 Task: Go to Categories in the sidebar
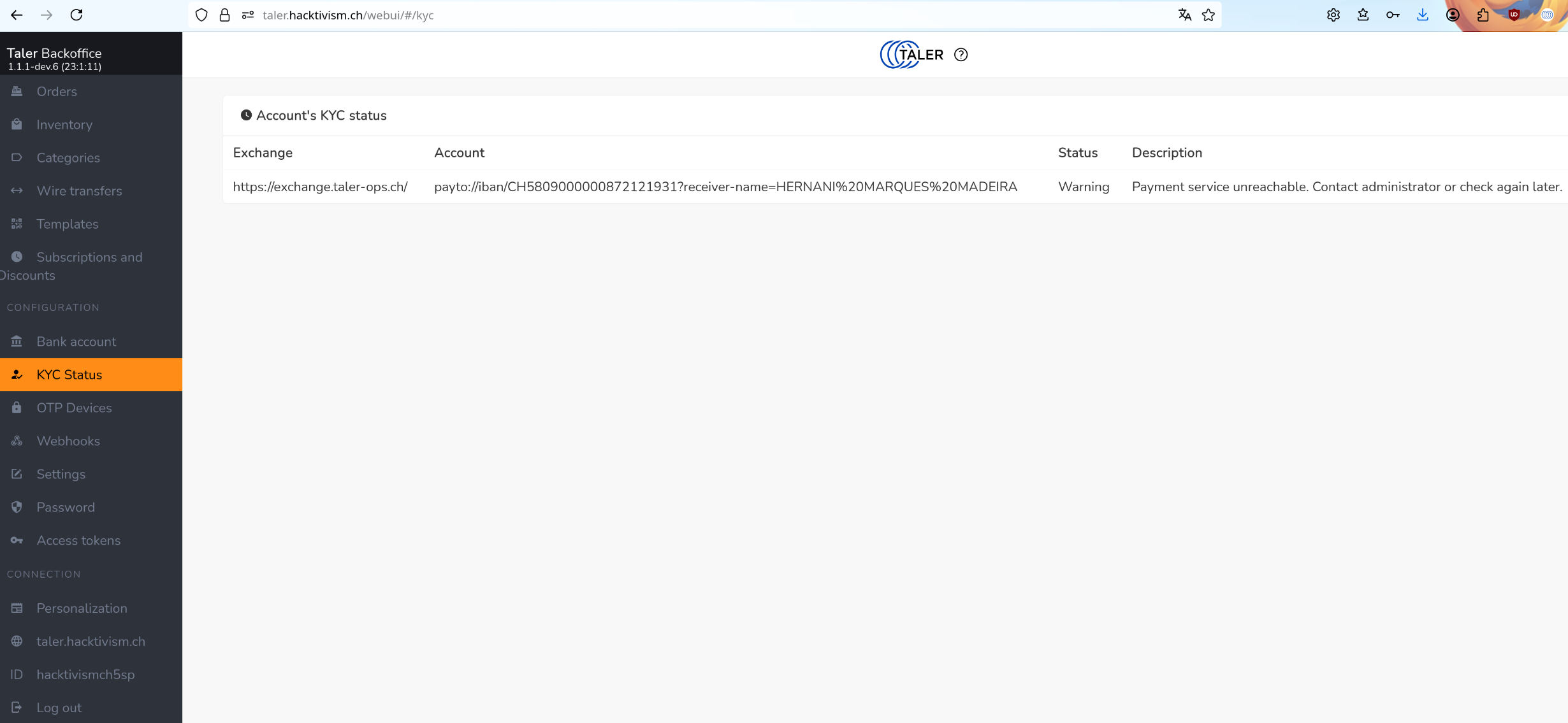[91, 157]
